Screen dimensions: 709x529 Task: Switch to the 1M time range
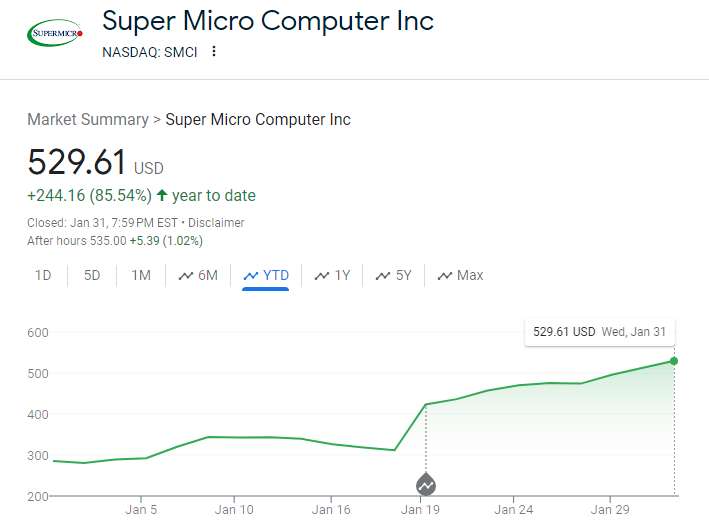point(141,275)
